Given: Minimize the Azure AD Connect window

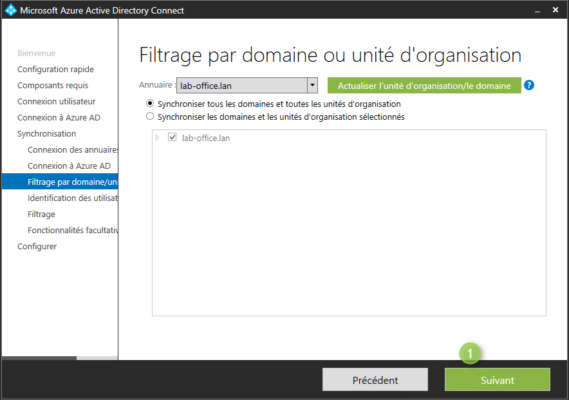Looking at the screenshot, I should [537, 11].
